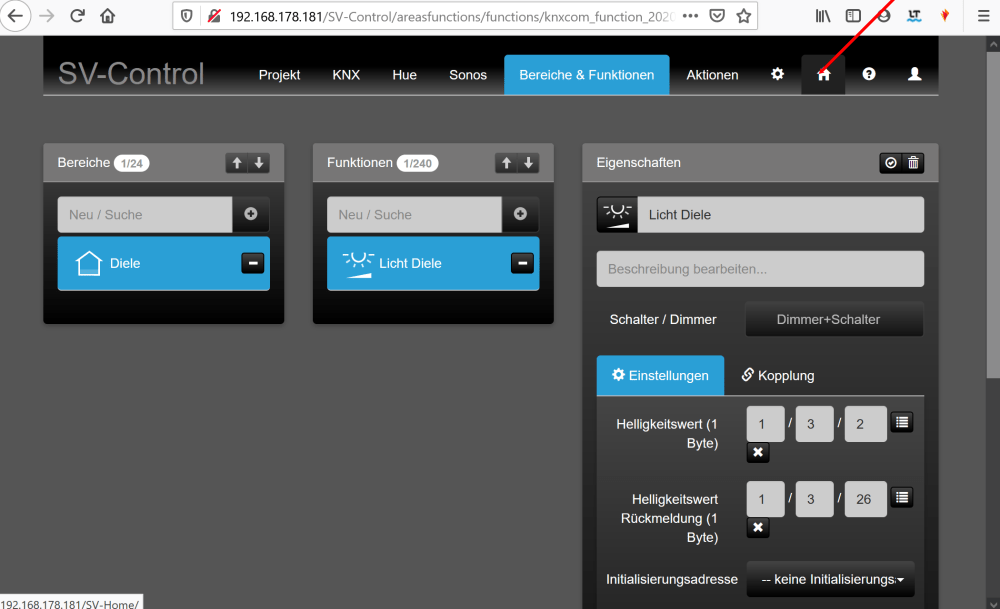Image resolution: width=1000 pixels, height=609 pixels.
Task: Open browser hamburger menu
Action: click(x=983, y=16)
